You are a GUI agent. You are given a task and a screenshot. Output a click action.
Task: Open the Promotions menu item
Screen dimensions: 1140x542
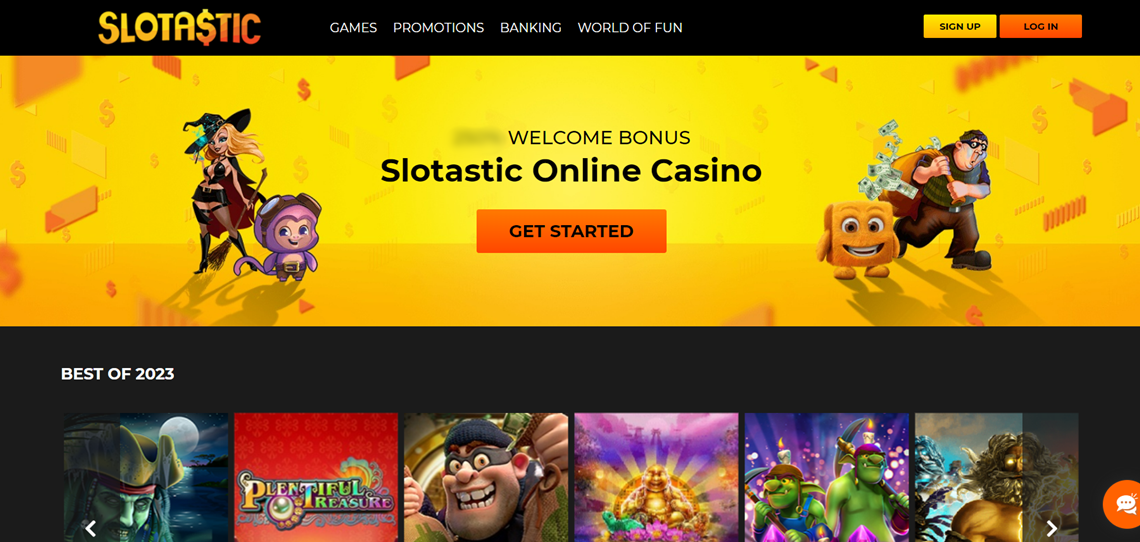438,28
